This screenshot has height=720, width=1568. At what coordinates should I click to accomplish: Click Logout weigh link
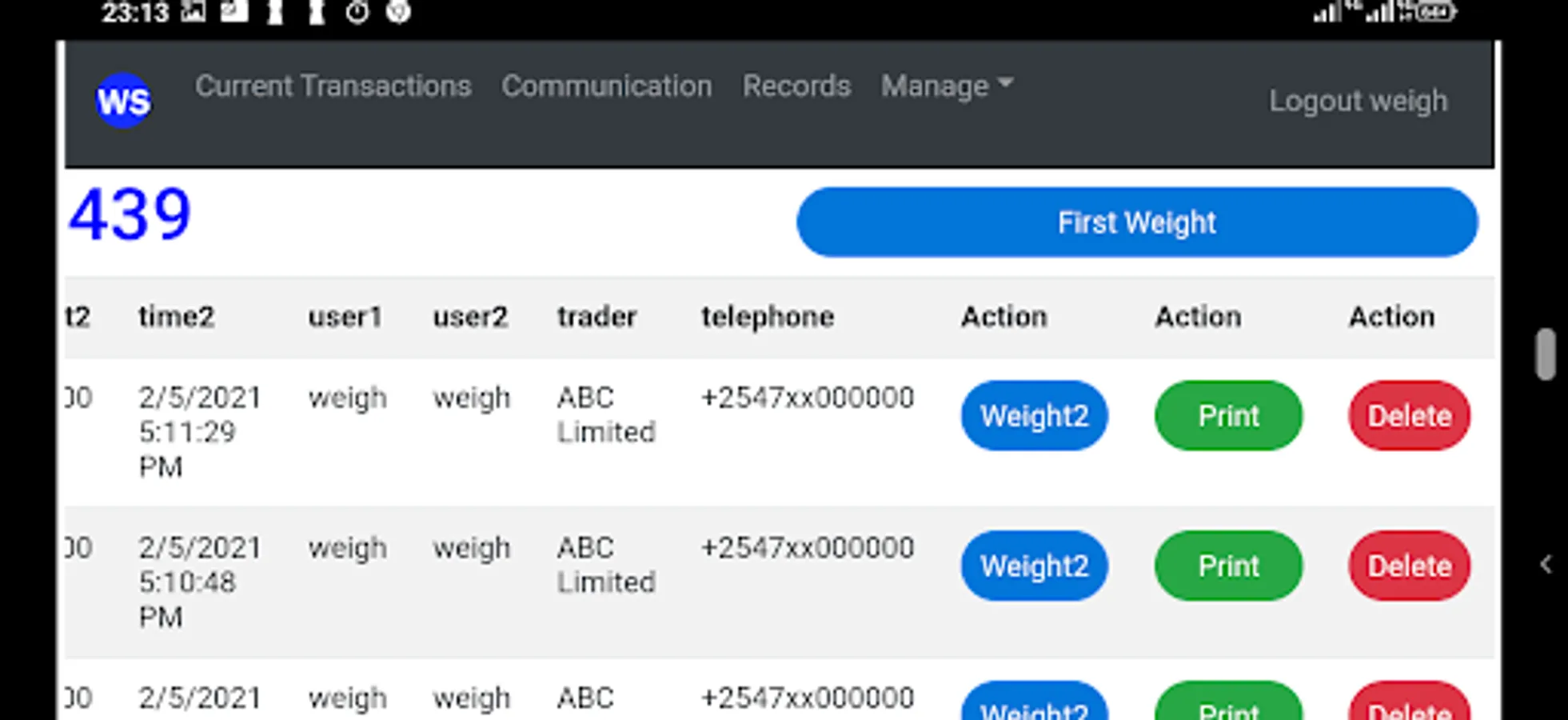(x=1358, y=101)
